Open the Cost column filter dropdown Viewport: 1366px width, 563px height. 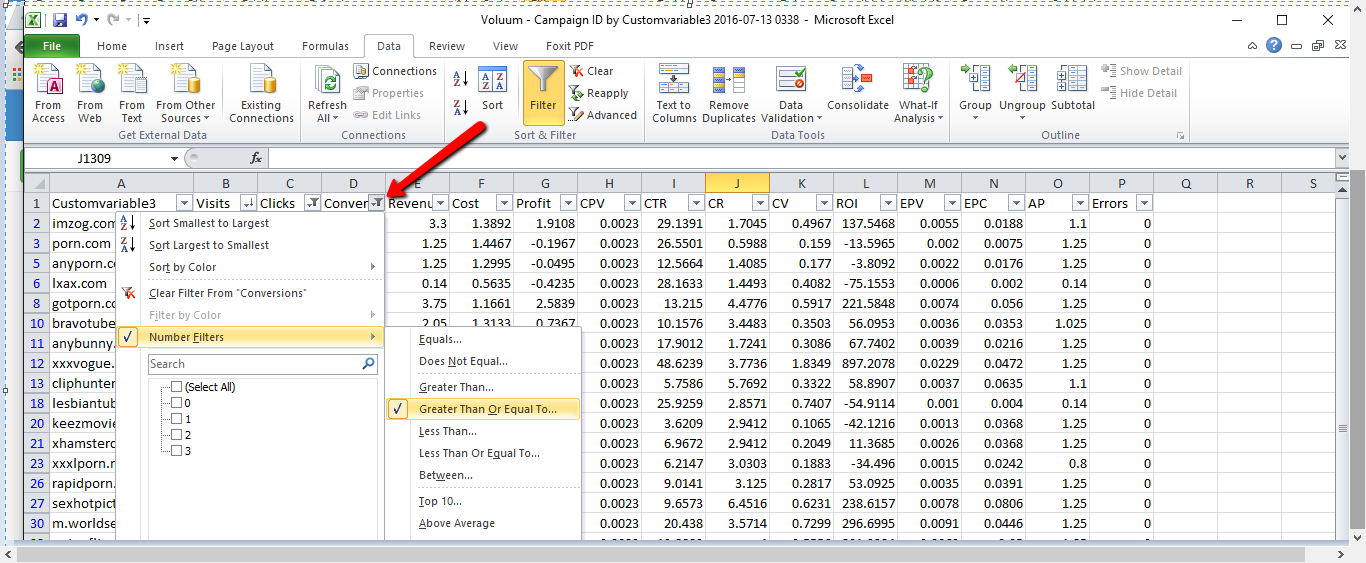tap(504, 203)
